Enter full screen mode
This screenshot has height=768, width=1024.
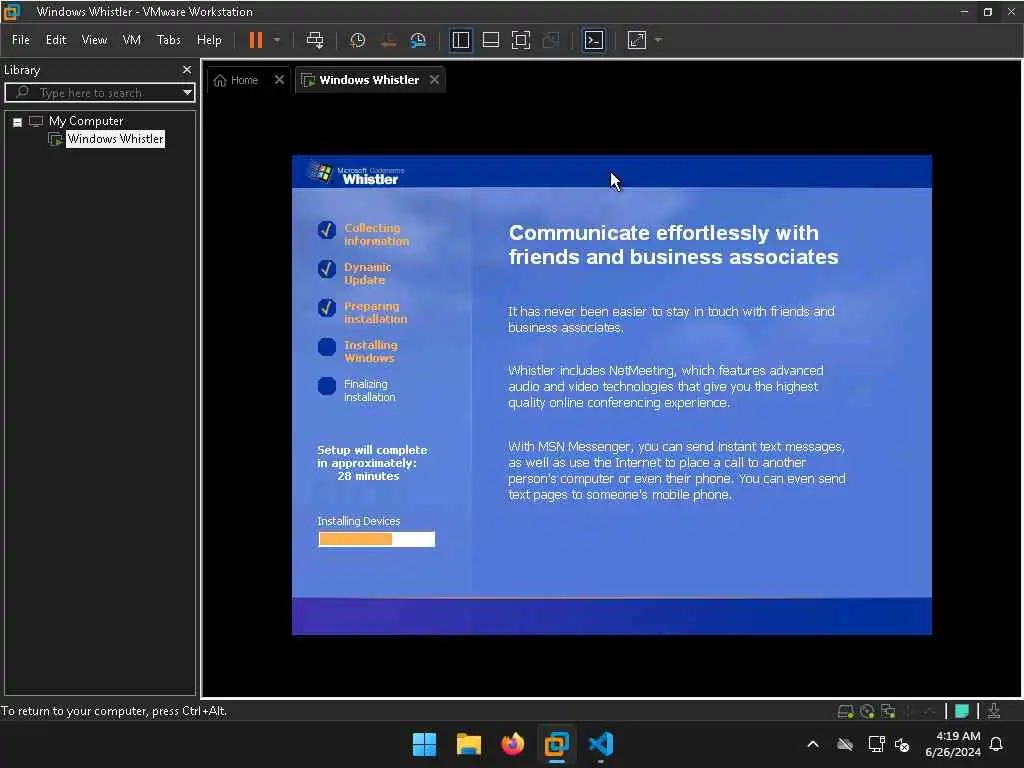point(520,40)
